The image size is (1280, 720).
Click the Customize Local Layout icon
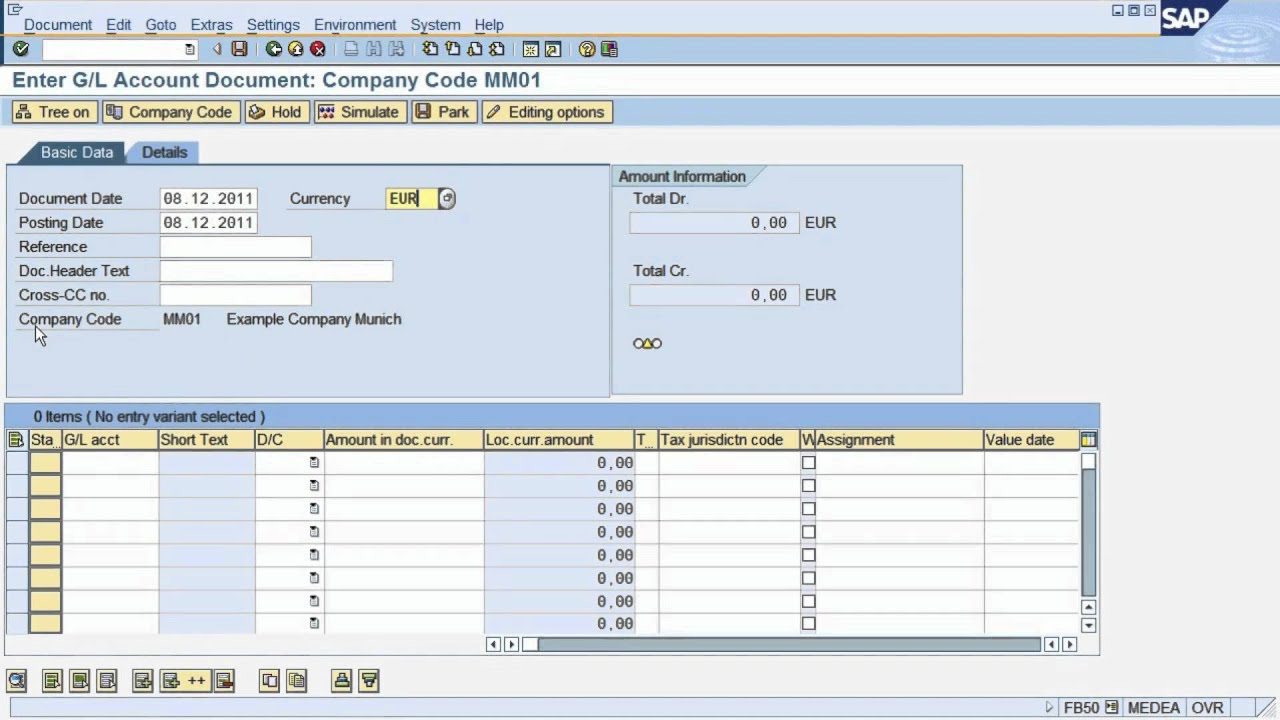(x=609, y=49)
